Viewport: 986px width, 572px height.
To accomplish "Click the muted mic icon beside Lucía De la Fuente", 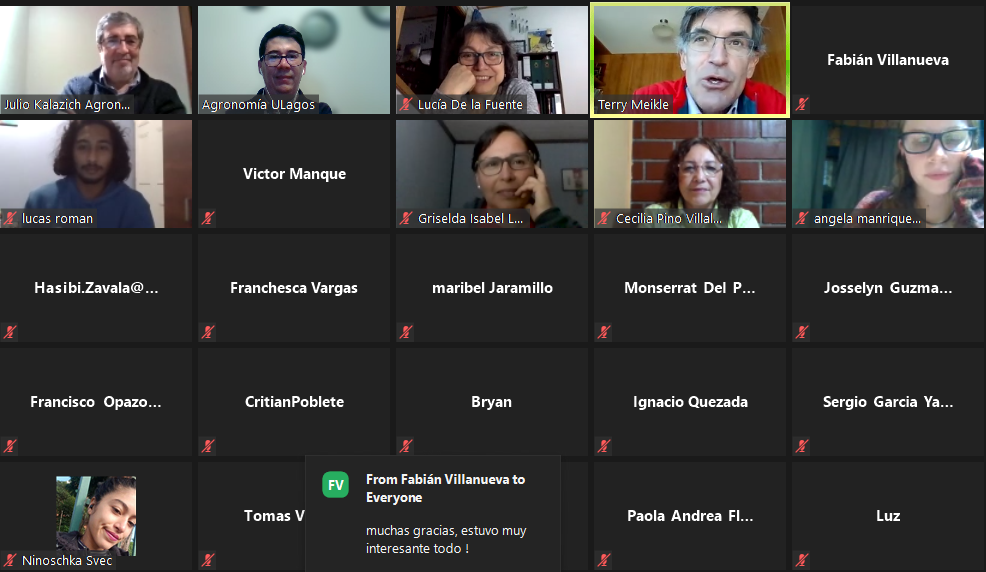I will coord(406,104).
